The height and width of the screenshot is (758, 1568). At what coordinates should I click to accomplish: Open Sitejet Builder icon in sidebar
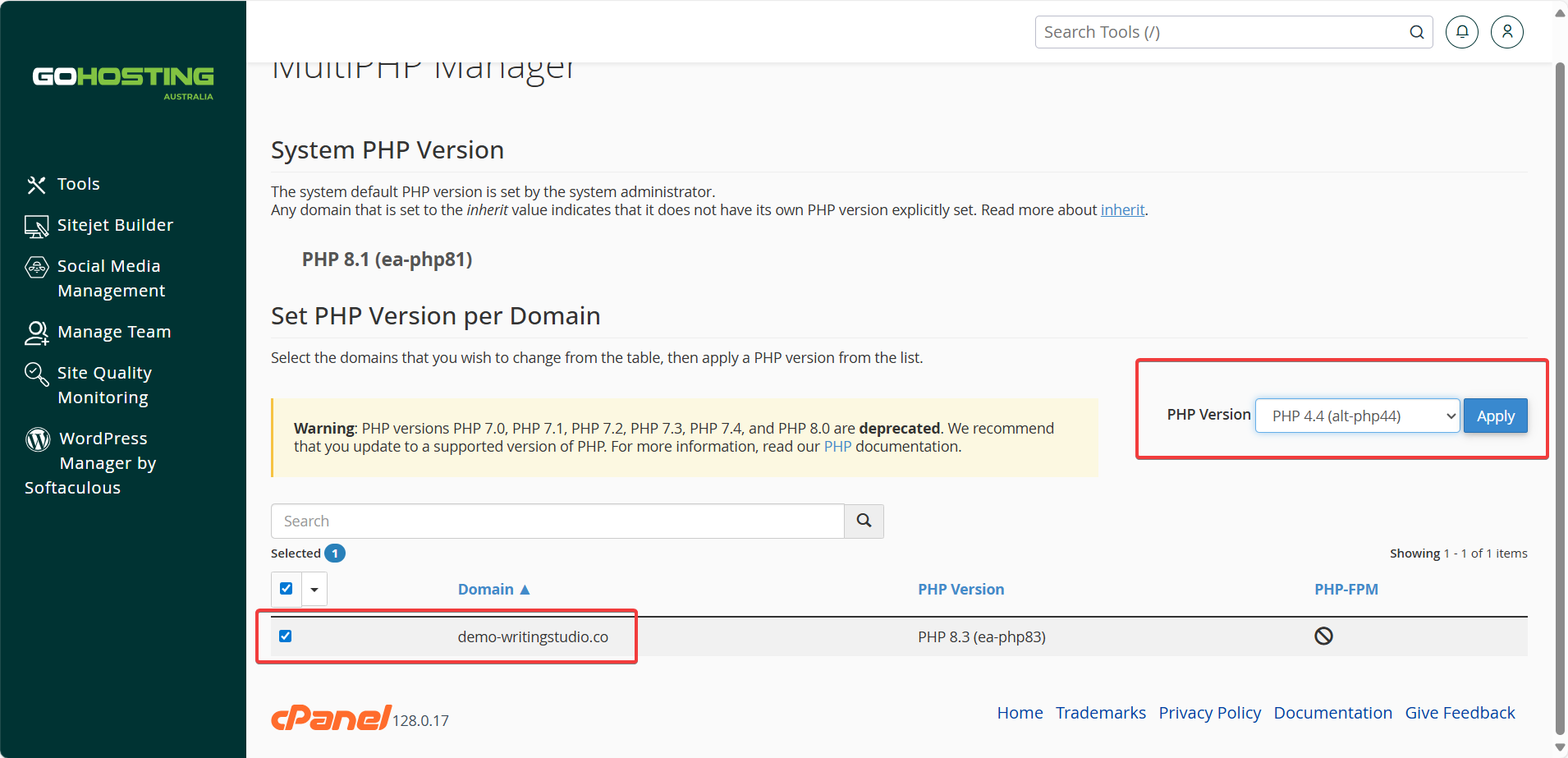tap(36, 226)
